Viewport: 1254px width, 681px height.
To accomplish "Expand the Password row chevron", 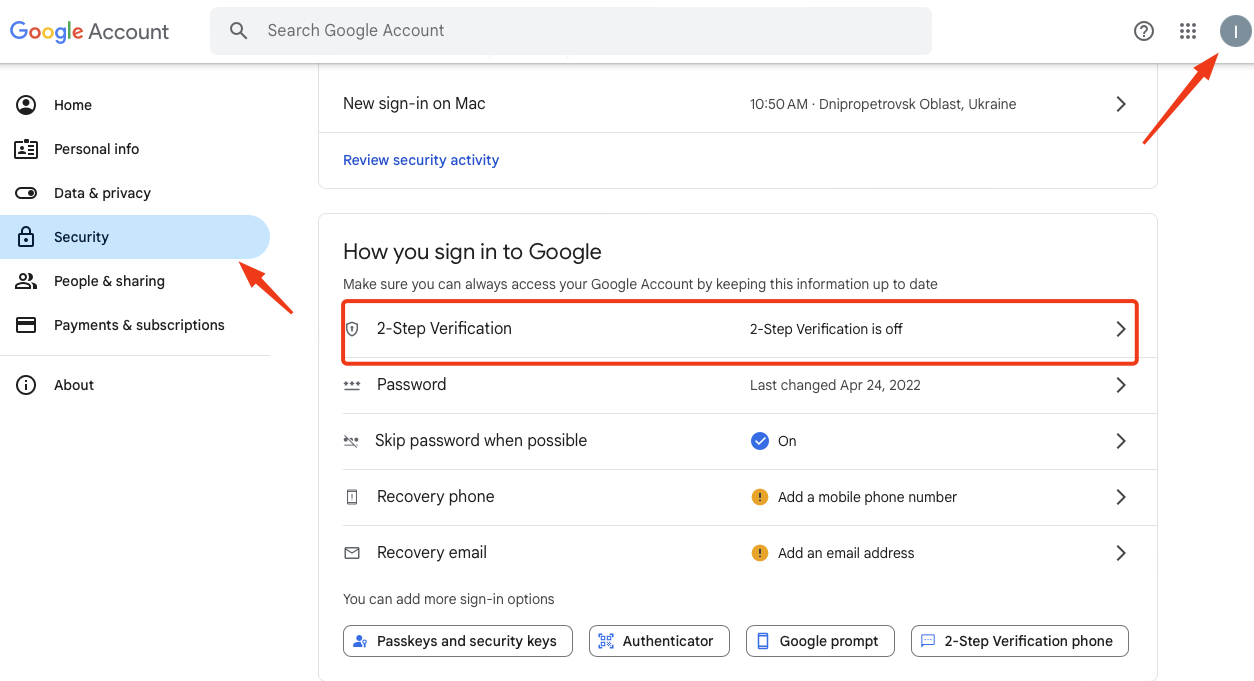I will tap(1121, 385).
